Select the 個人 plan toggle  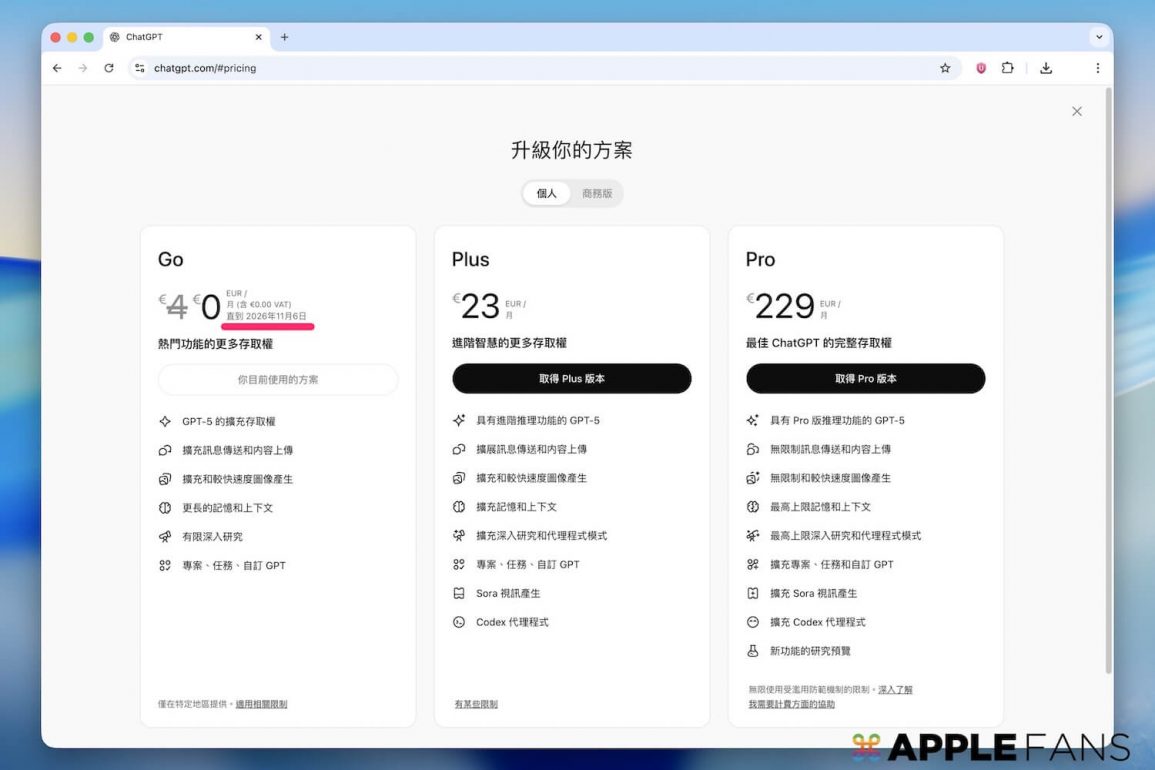[547, 194]
